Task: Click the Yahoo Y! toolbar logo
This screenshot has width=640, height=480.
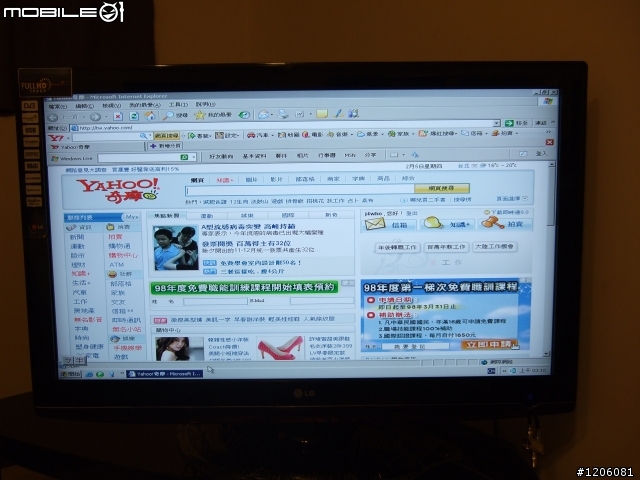Action: click(x=56, y=138)
